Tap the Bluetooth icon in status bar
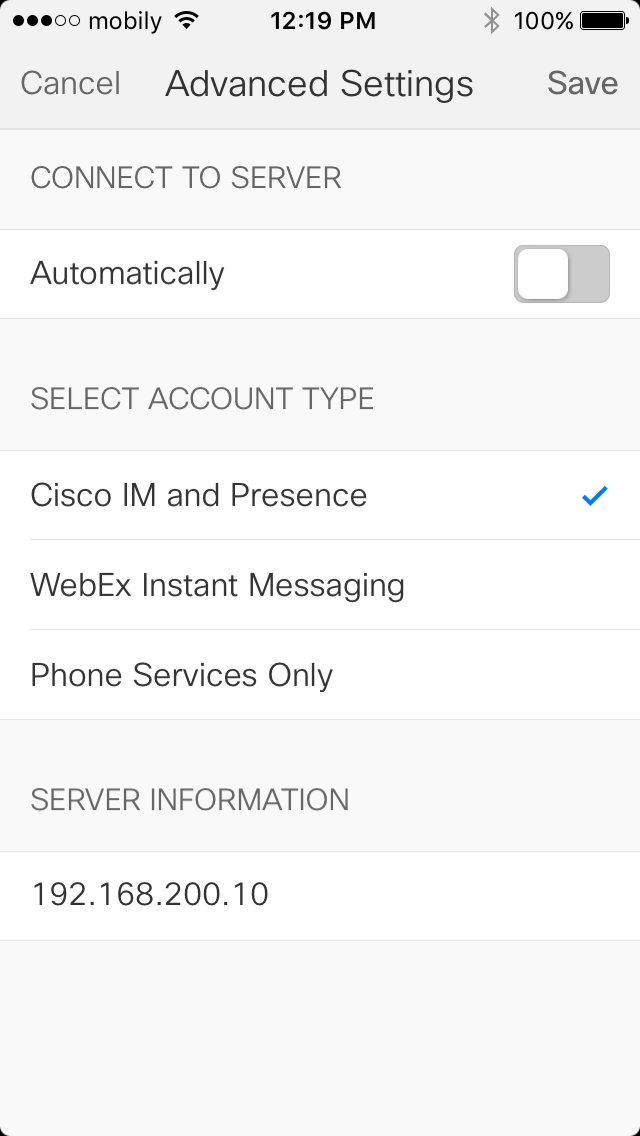The width and height of the screenshot is (640, 1136). point(491,20)
